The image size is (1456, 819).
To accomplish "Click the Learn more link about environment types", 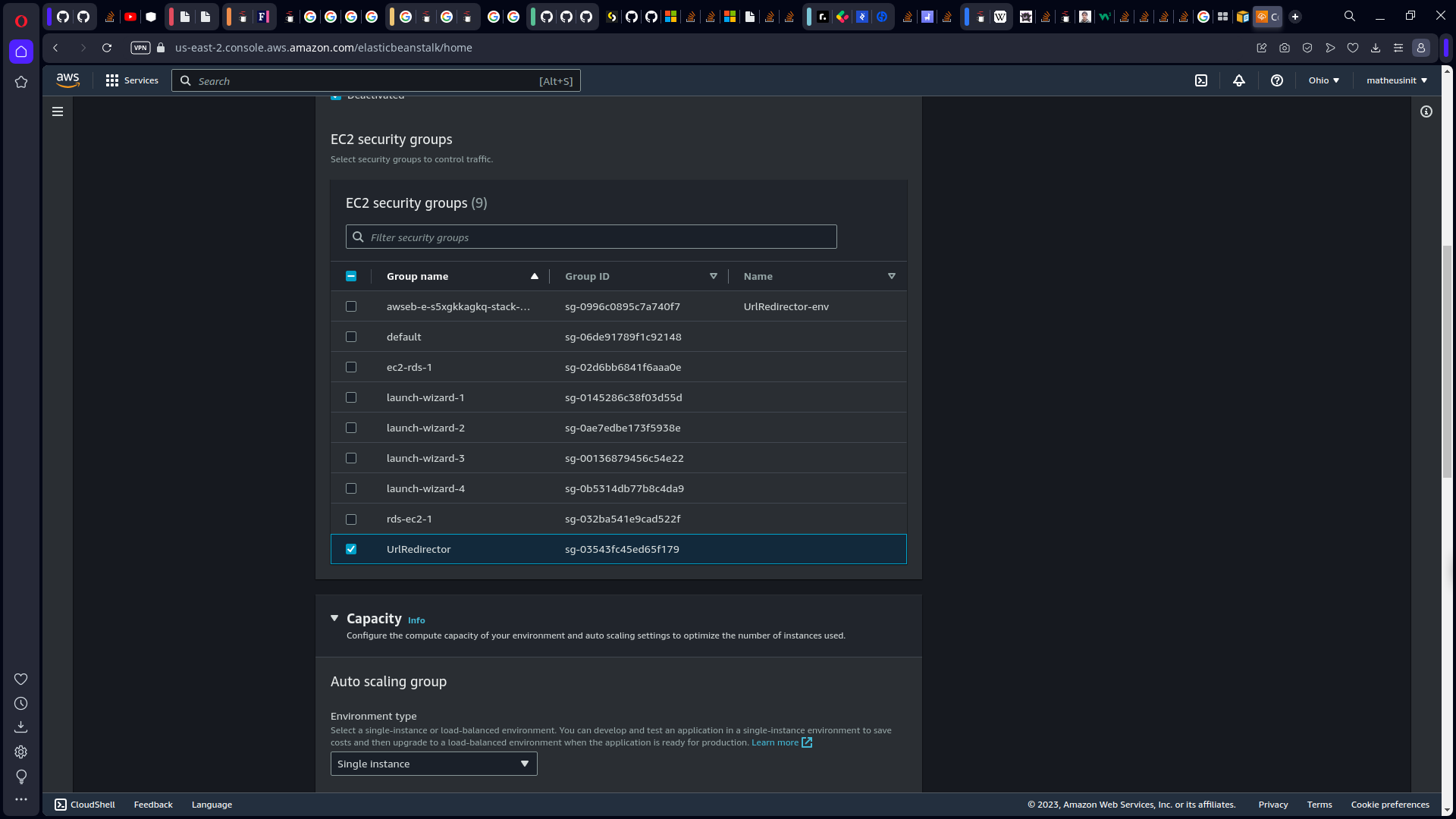I will click(775, 742).
